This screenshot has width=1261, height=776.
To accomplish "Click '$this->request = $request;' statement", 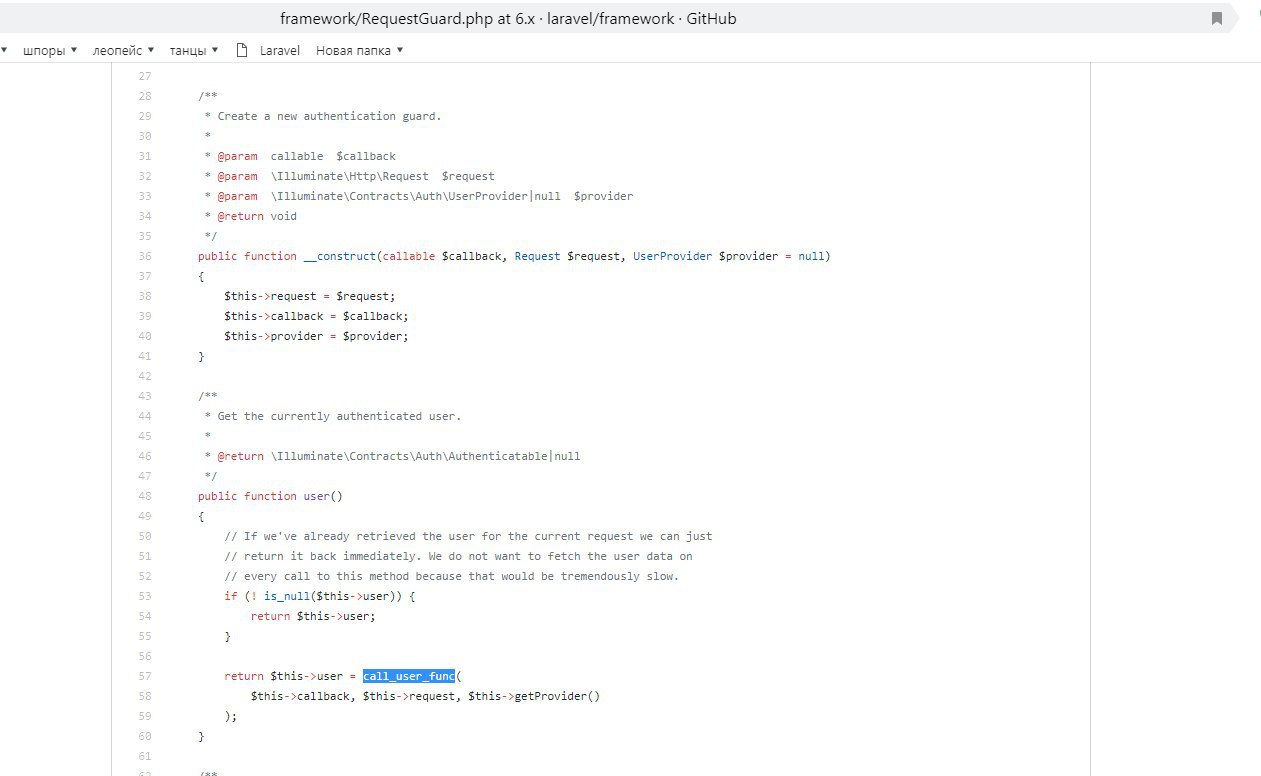I will coord(310,296).
